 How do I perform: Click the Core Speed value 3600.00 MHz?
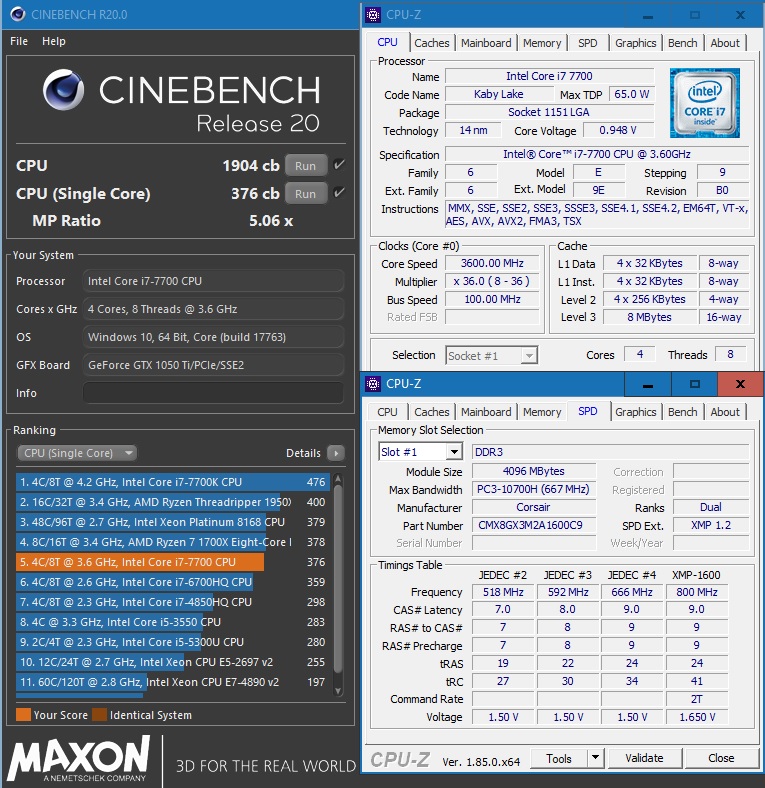pos(492,263)
